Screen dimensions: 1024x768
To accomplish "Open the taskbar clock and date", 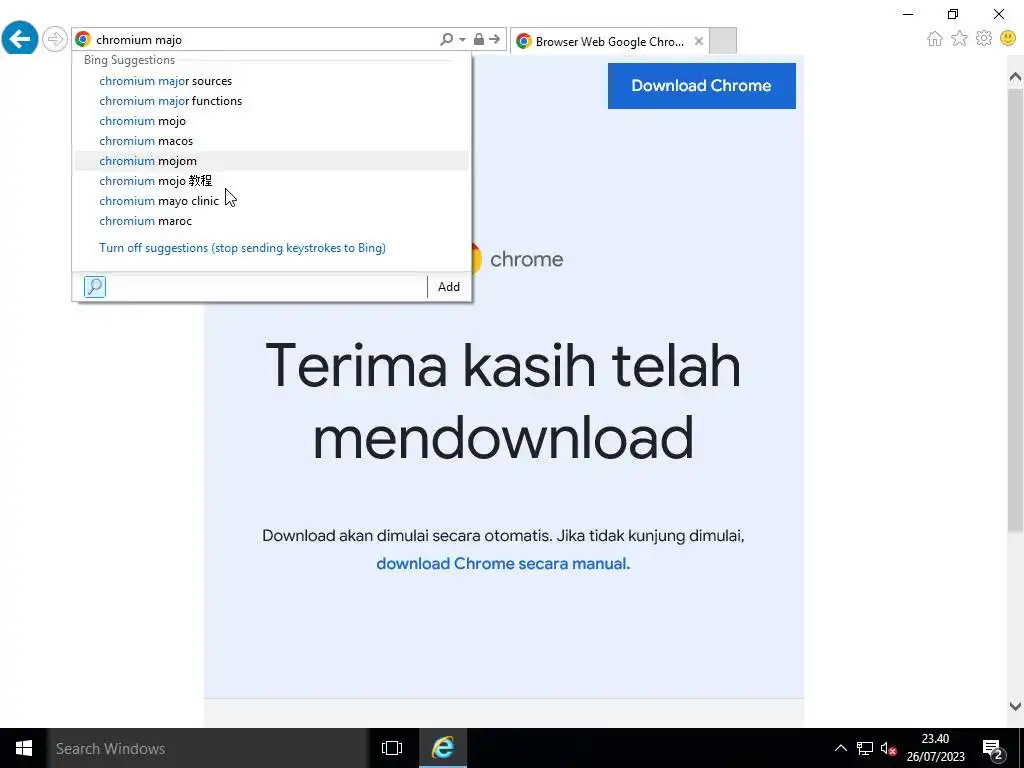I will point(935,748).
